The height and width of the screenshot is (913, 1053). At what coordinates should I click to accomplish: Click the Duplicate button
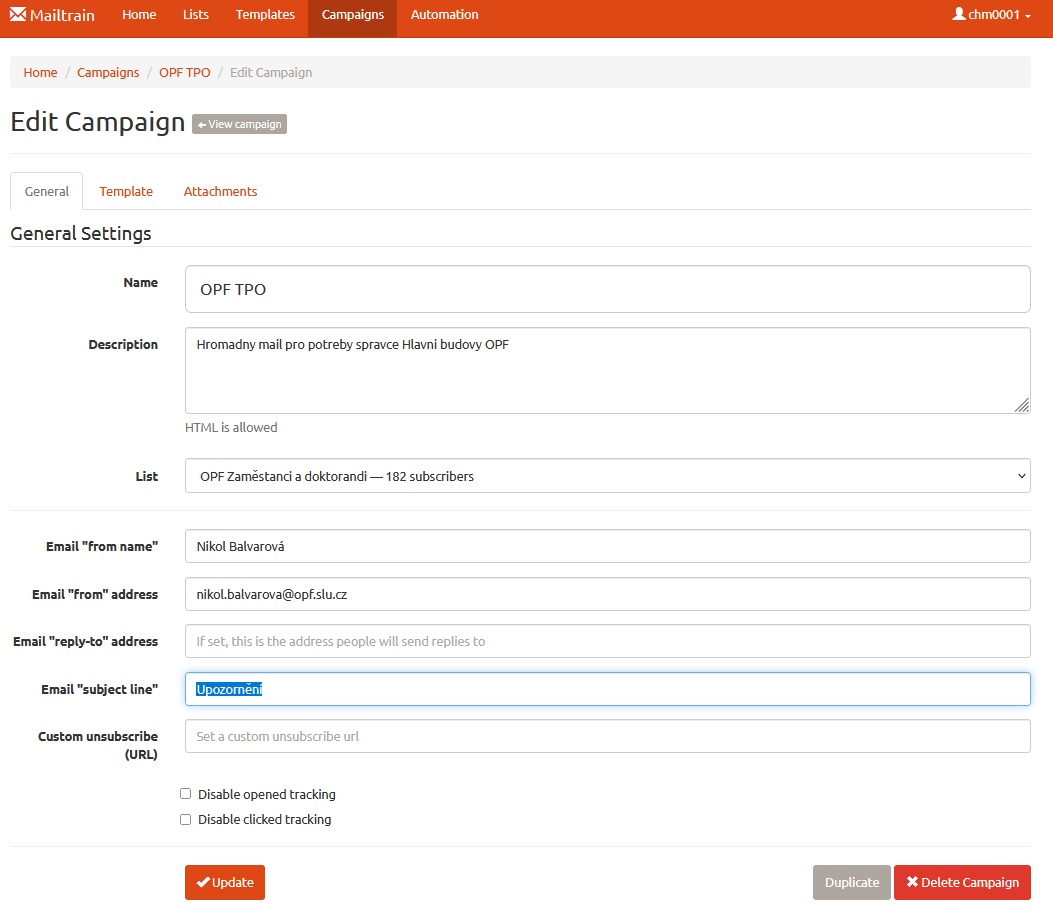(x=852, y=882)
